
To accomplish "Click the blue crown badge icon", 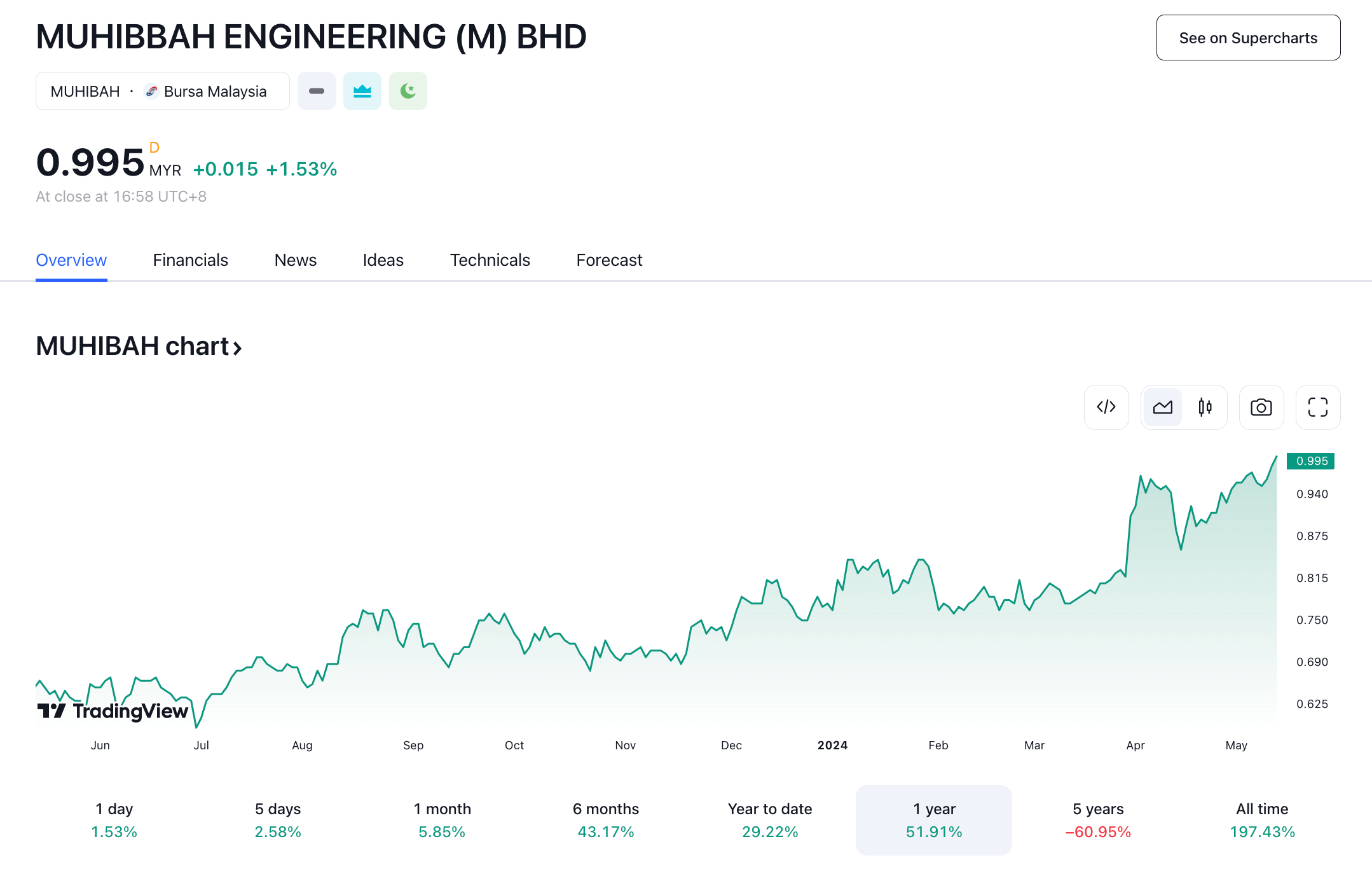I will (362, 91).
